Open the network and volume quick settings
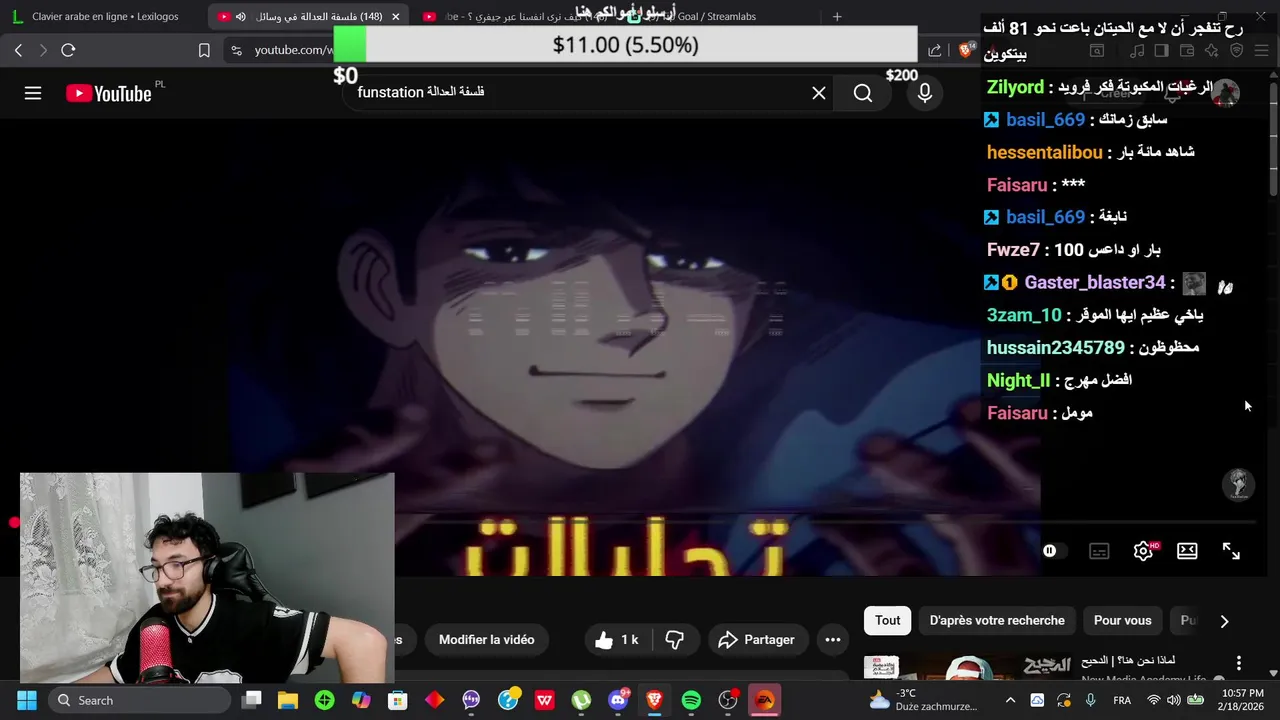Image resolution: width=1280 pixels, height=720 pixels. click(x=1175, y=700)
